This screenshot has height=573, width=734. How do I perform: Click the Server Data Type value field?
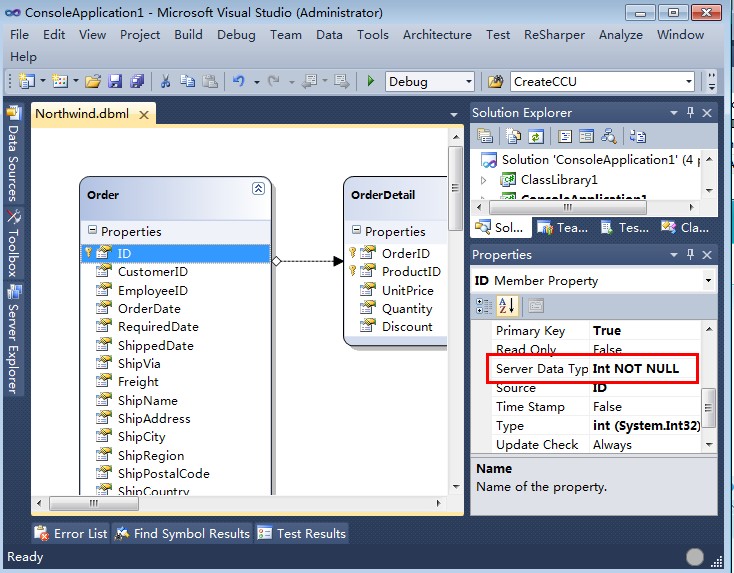tap(644, 369)
